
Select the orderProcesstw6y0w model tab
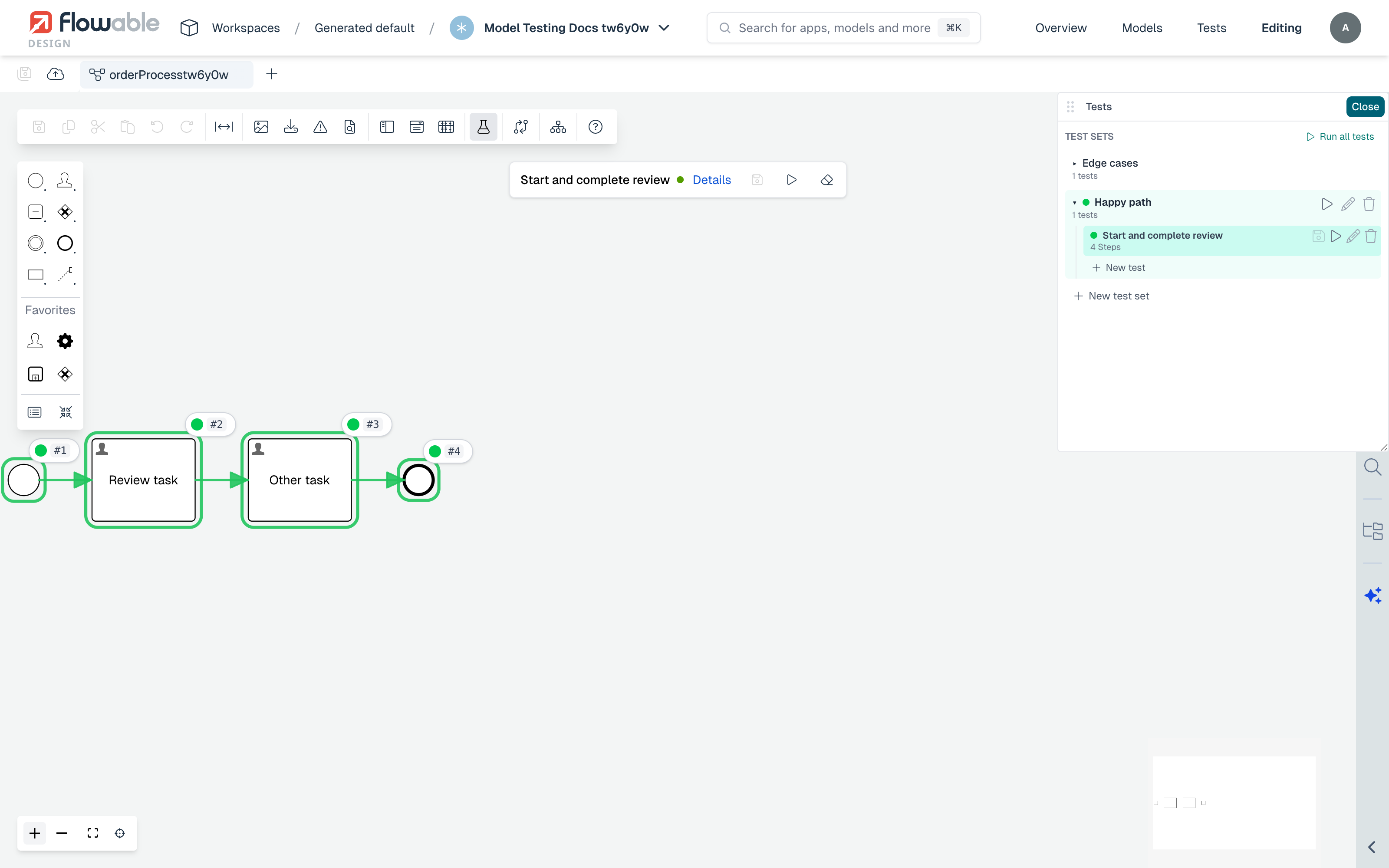tap(166, 75)
